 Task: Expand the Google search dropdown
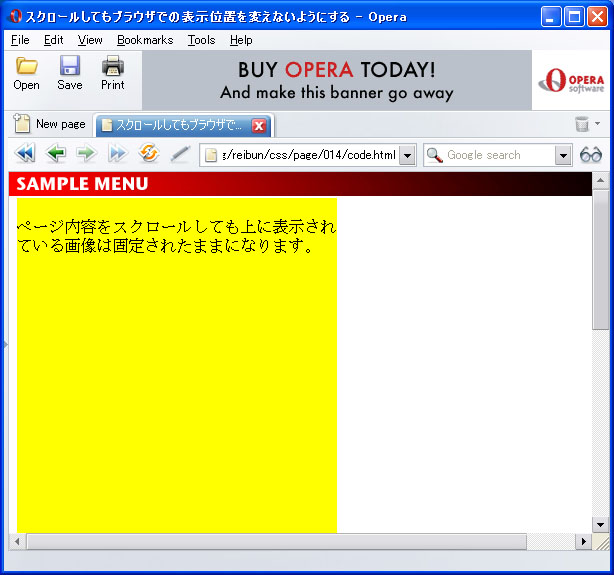tap(563, 155)
